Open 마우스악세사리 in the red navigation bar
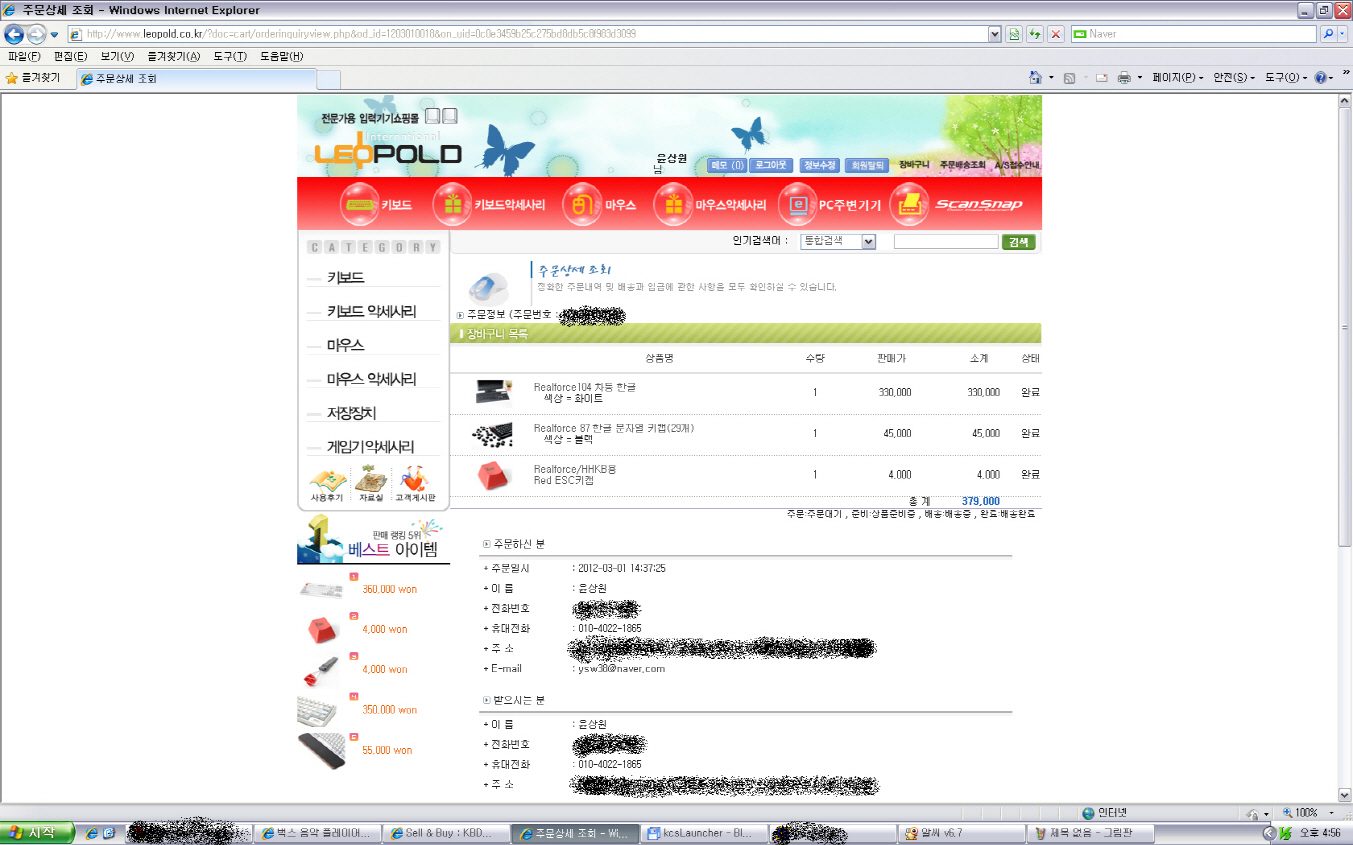 pos(710,204)
